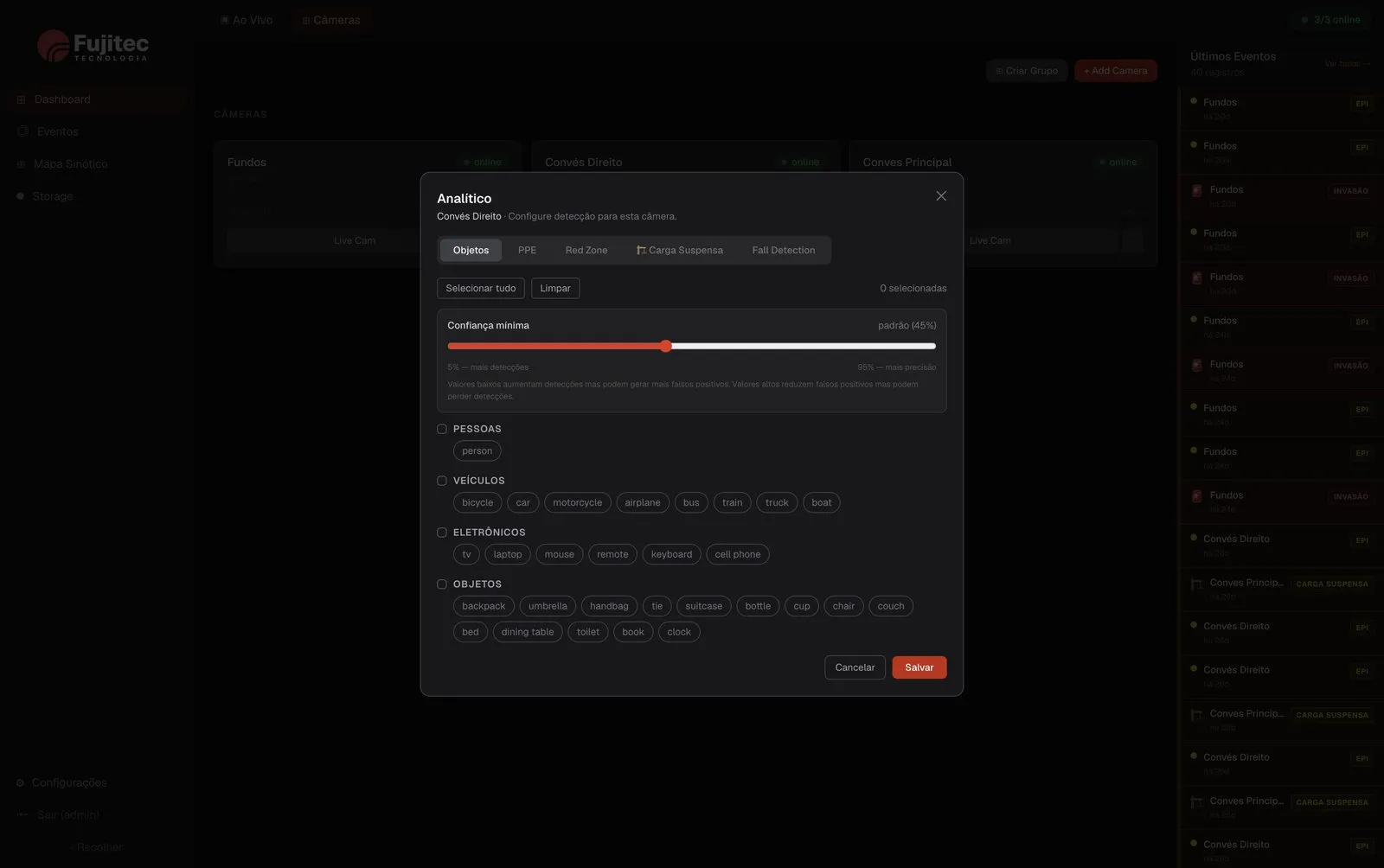Viewport: 1384px width, 868px height.
Task: Check the OBJETOS category checkbox
Action: pos(442,584)
